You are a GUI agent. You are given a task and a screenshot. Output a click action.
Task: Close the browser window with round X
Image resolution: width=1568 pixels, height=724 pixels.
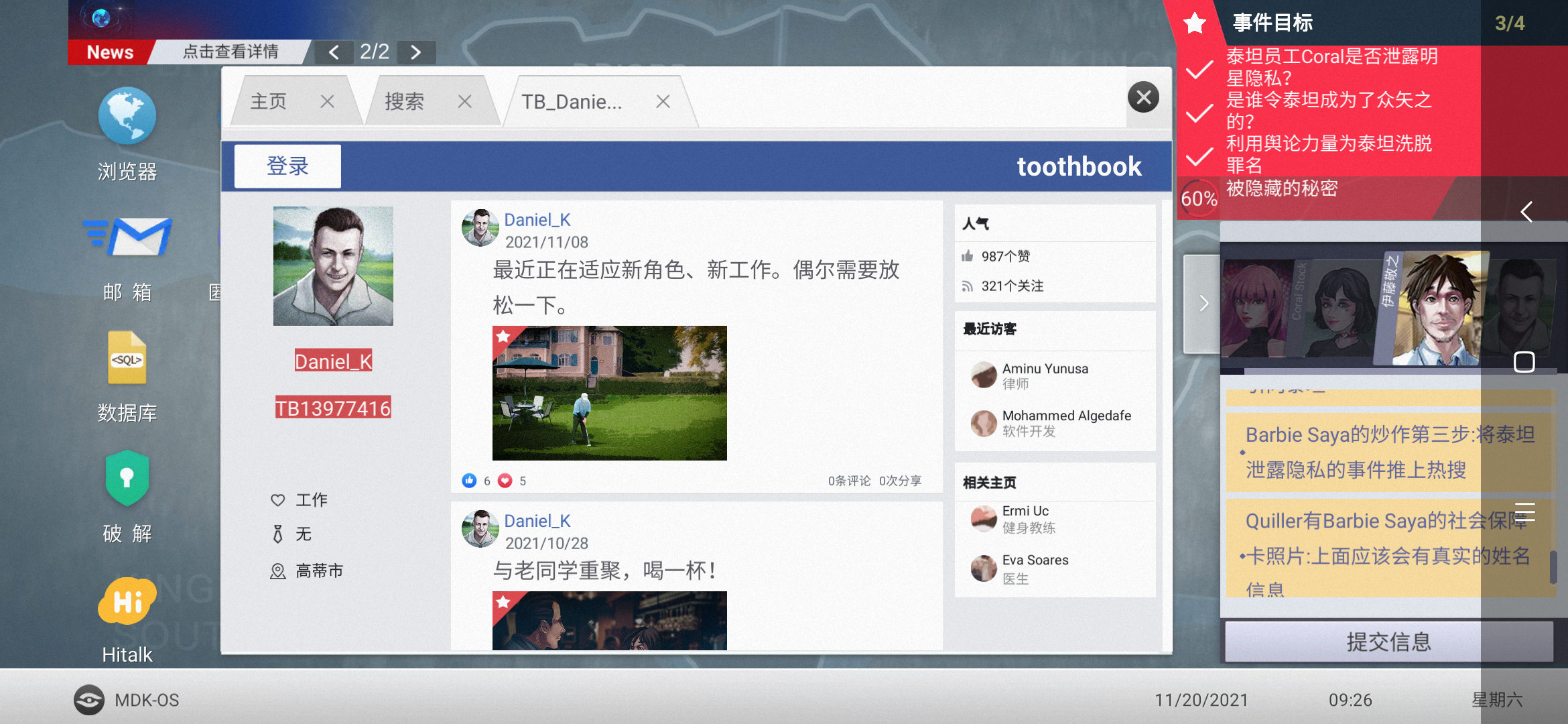click(1143, 98)
